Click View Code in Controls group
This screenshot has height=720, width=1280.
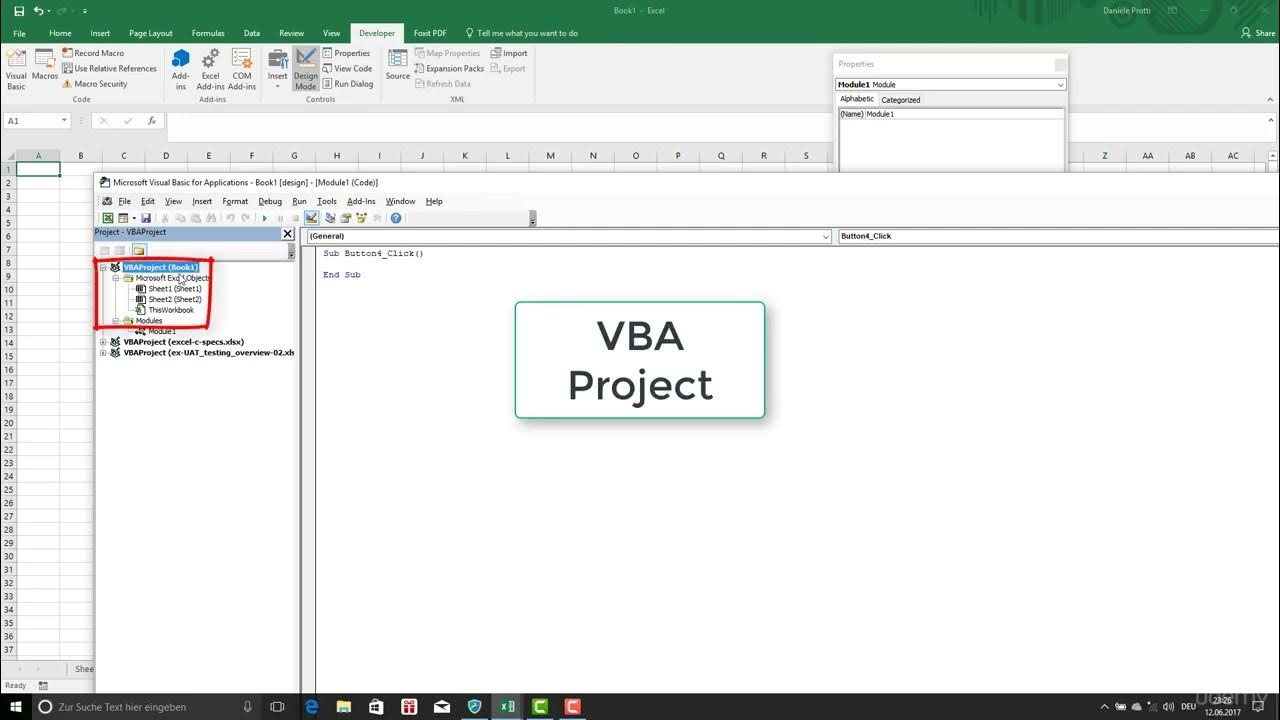click(347, 69)
